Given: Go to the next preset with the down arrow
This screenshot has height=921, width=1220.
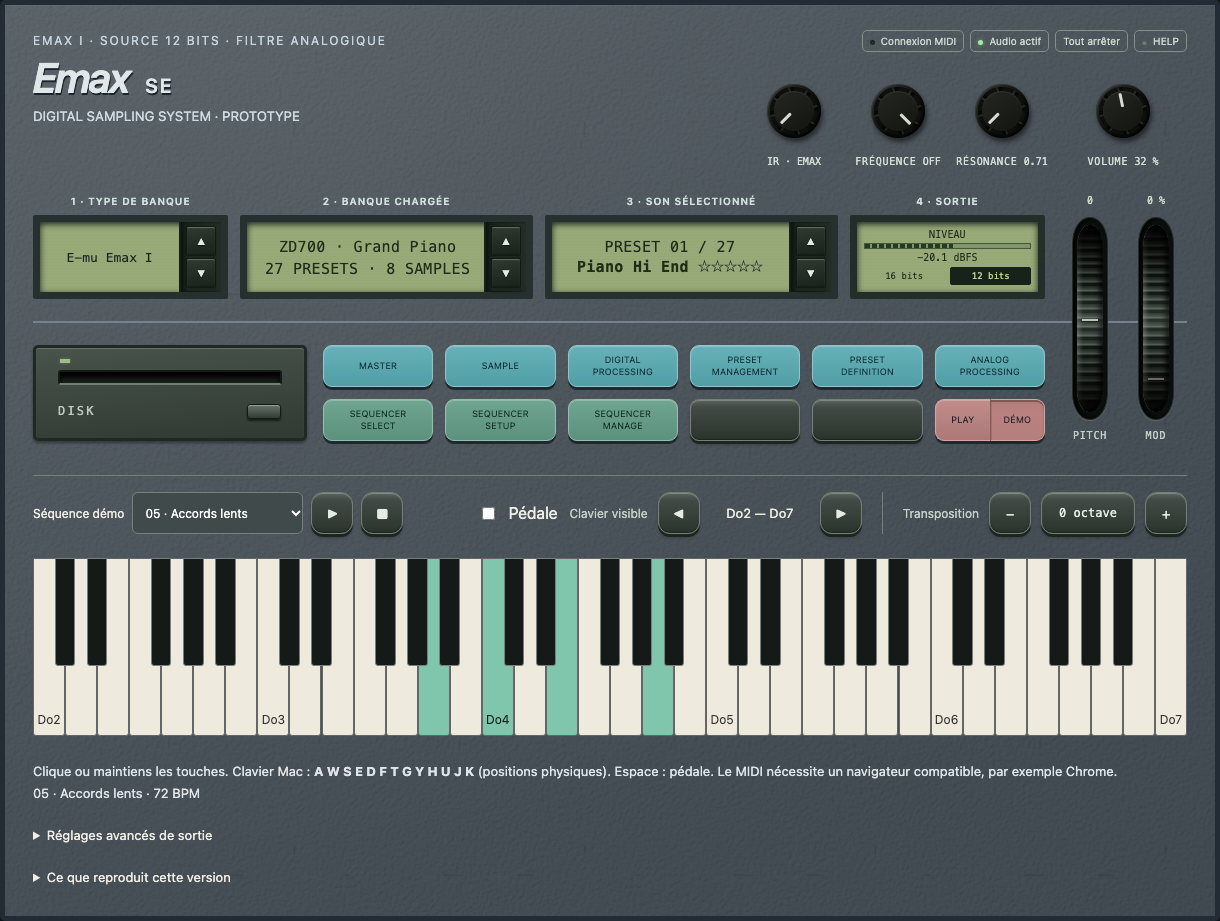Looking at the screenshot, I should [810, 273].
